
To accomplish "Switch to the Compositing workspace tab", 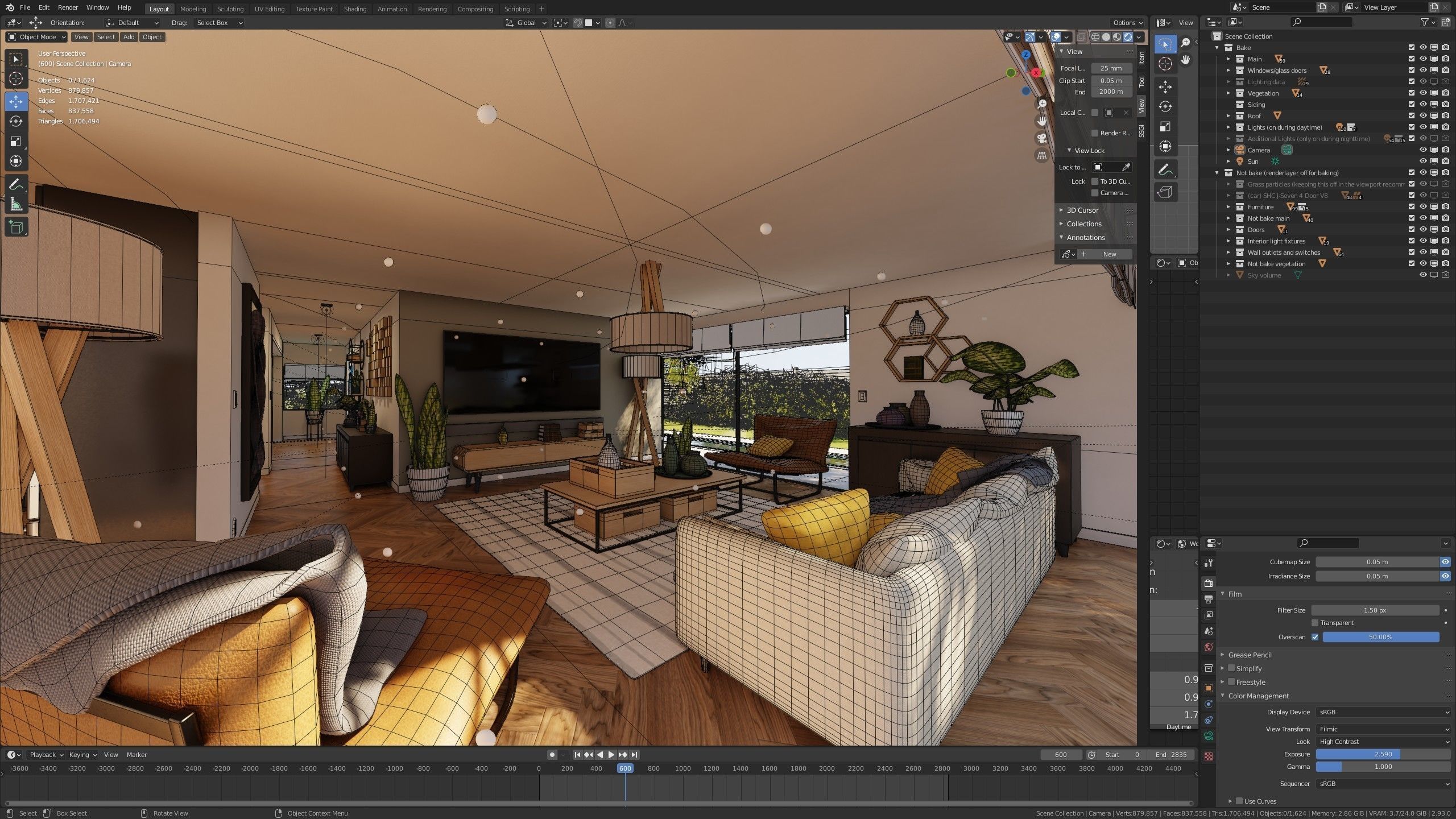I will (x=475, y=9).
